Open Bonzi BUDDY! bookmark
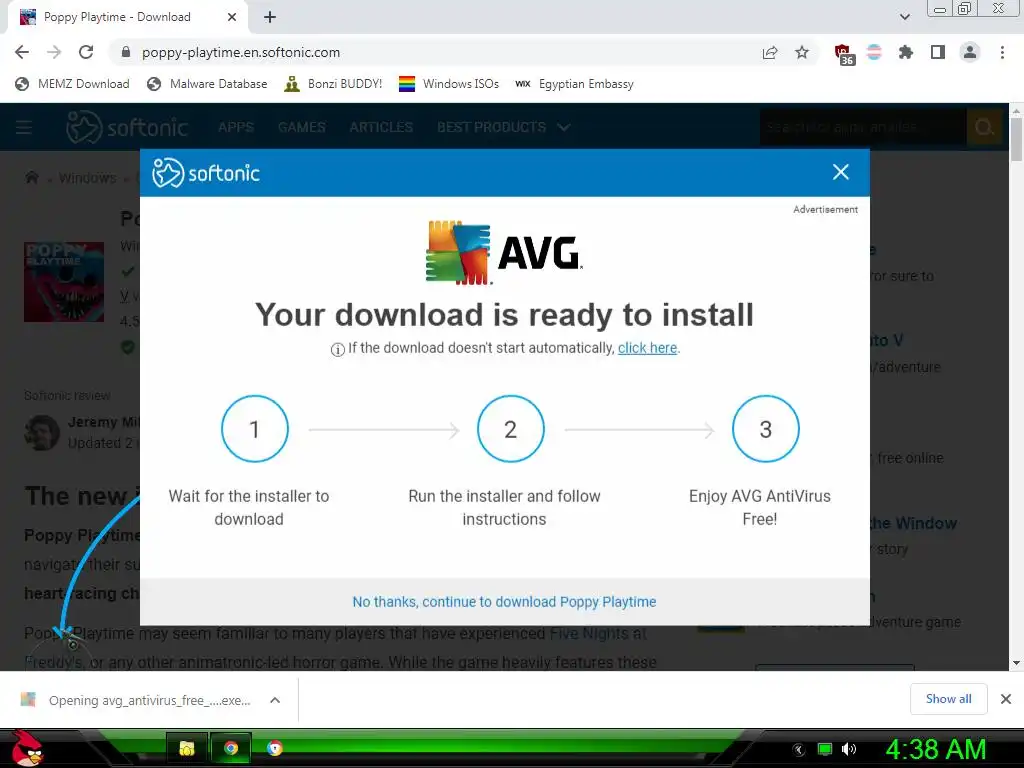This screenshot has width=1024, height=768. tap(333, 84)
